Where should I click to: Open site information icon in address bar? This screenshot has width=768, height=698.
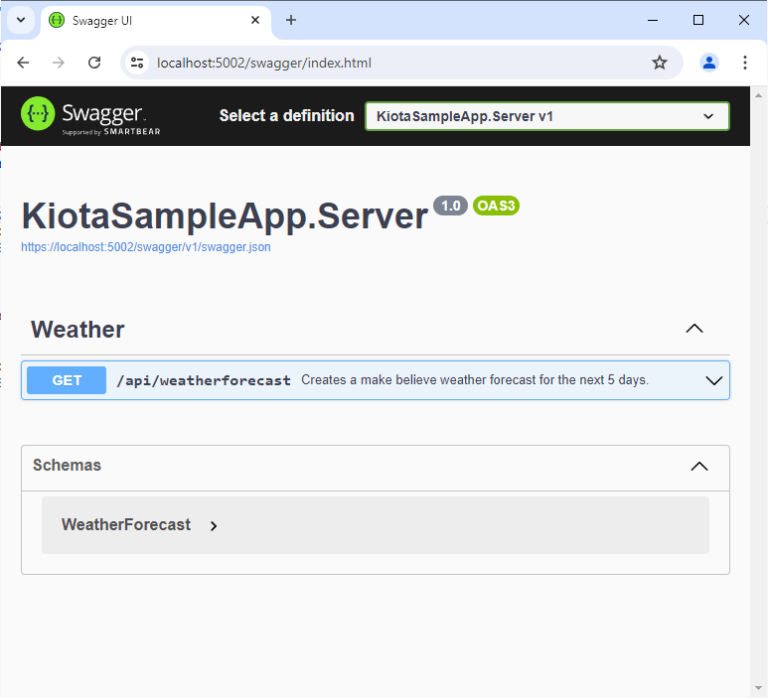[137, 63]
